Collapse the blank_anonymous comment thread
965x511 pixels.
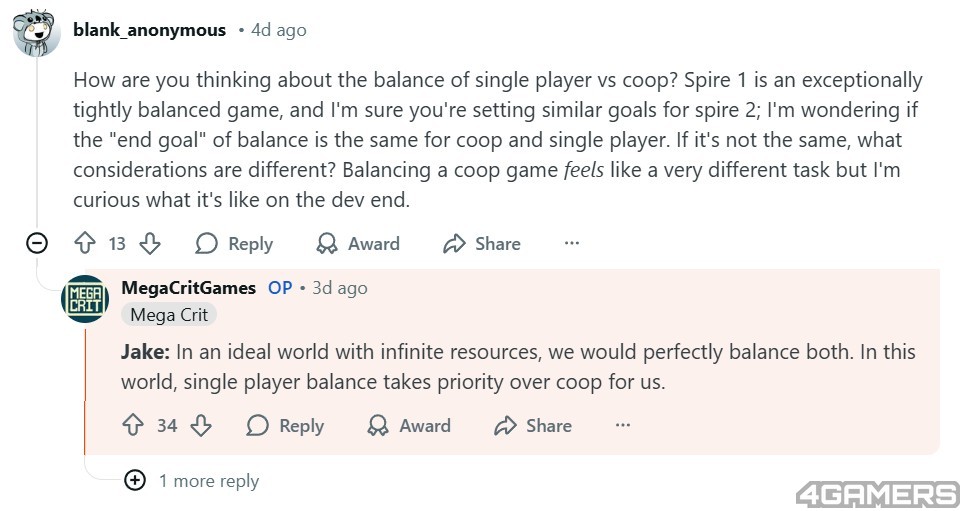click(x=37, y=243)
